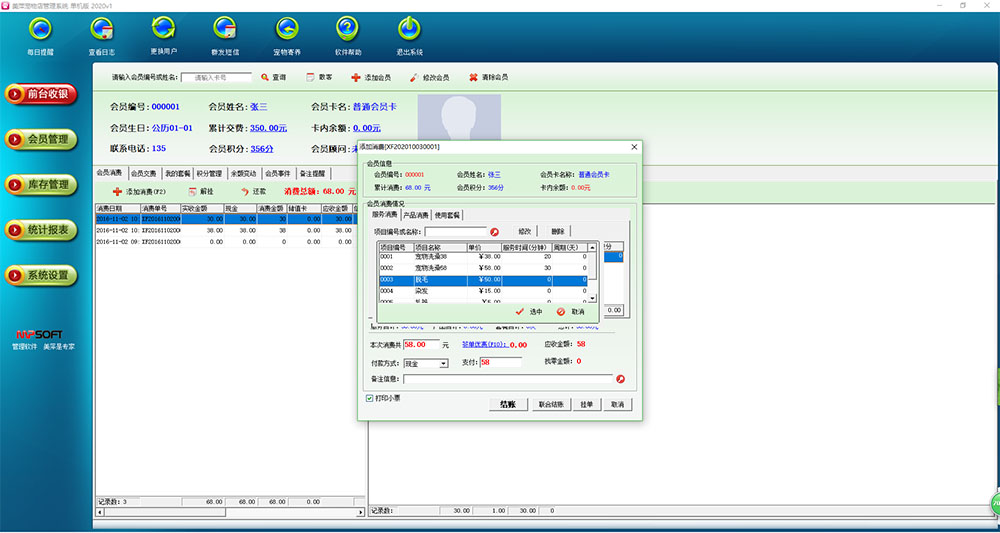Click the 查看日志 view log icon
The width and height of the screenshot is (1000, 533).
101,30
